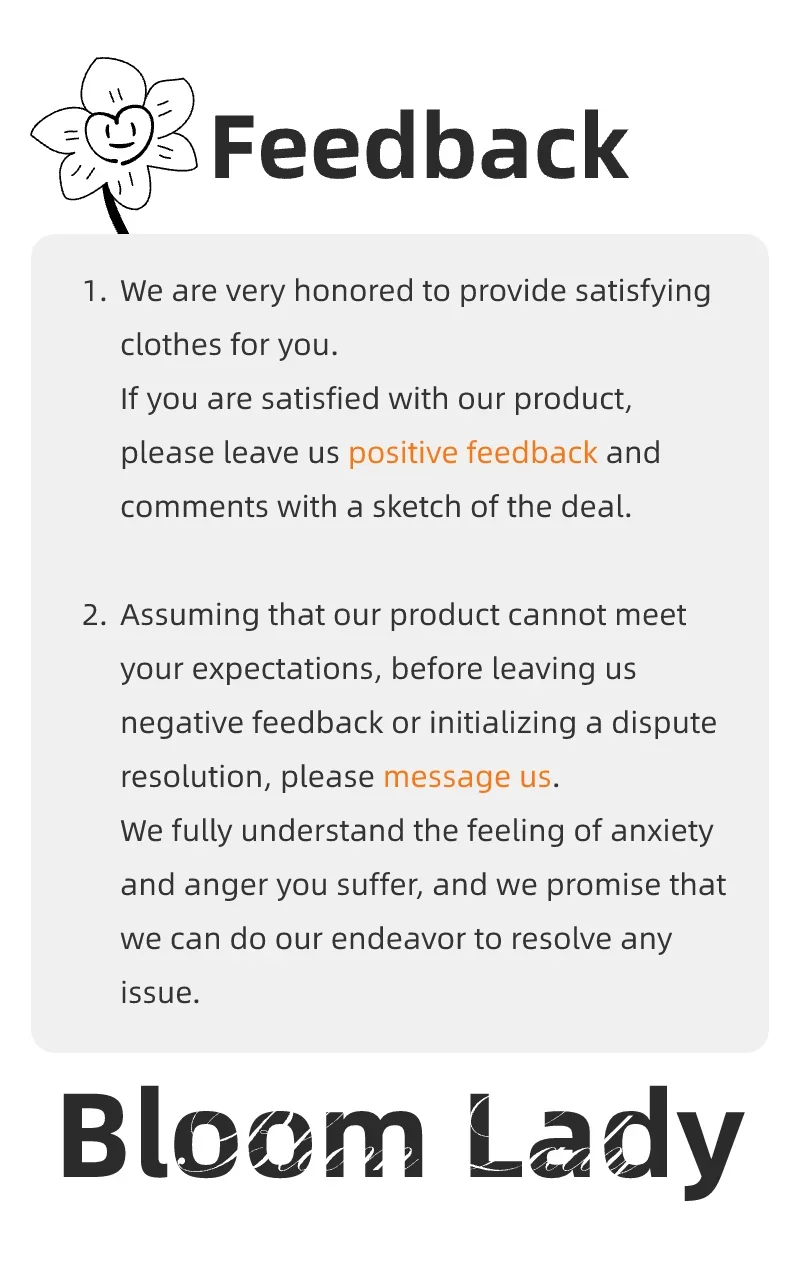Open the orange positive feedback link
Image resolution: width=800 pixels, height=1280 pixels.
pyautogui.click(x=473, y=453)
